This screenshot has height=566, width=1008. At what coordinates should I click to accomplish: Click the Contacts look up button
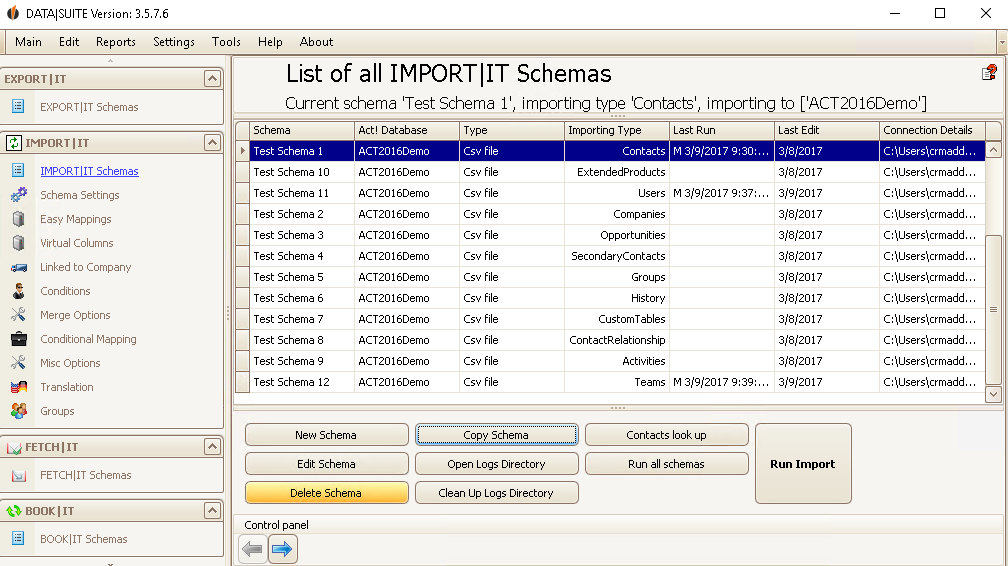point(667,435)
